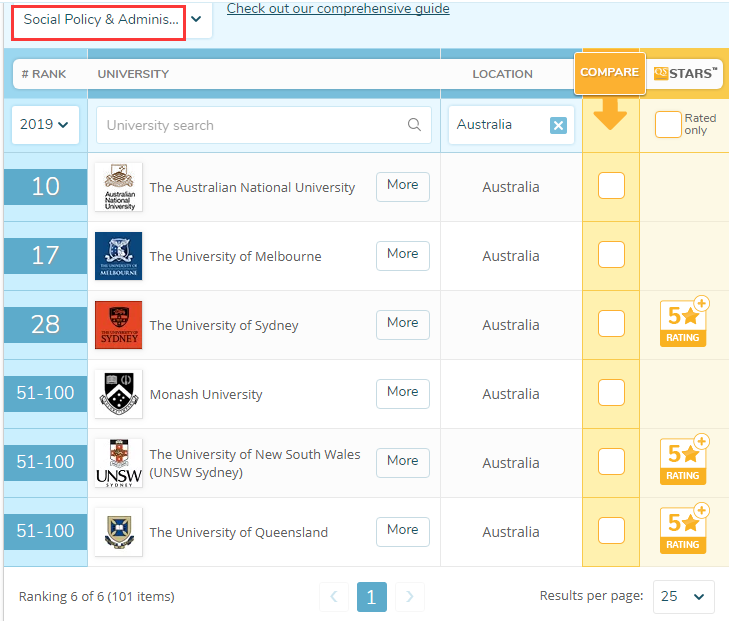This screenshot has width=729, height=621.
Task: Open the Social Policy & Administration subject dropdown
Action: pos(110,19)
